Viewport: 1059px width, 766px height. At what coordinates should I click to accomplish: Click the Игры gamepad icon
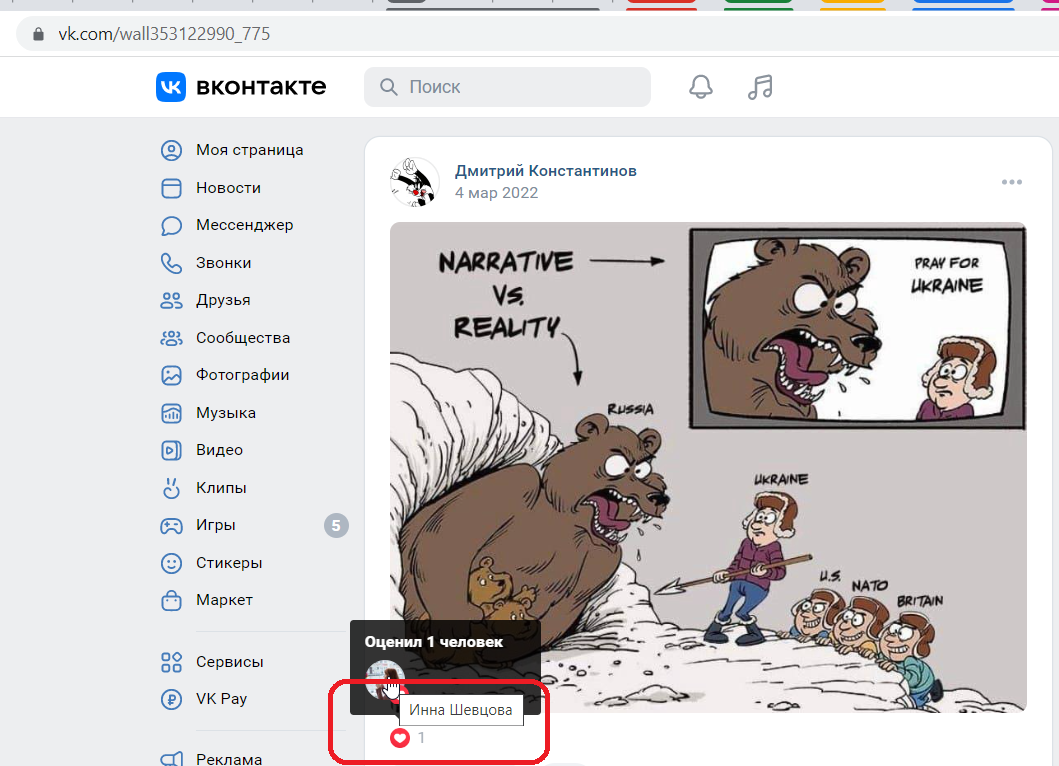(172, 525)
